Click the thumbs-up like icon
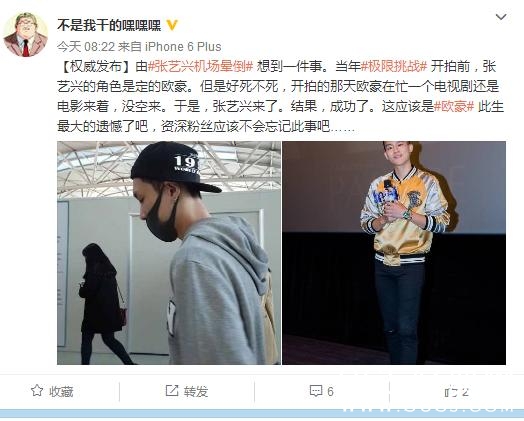The width and height of the screenshot is (524, 421). (x=450, y=392)
